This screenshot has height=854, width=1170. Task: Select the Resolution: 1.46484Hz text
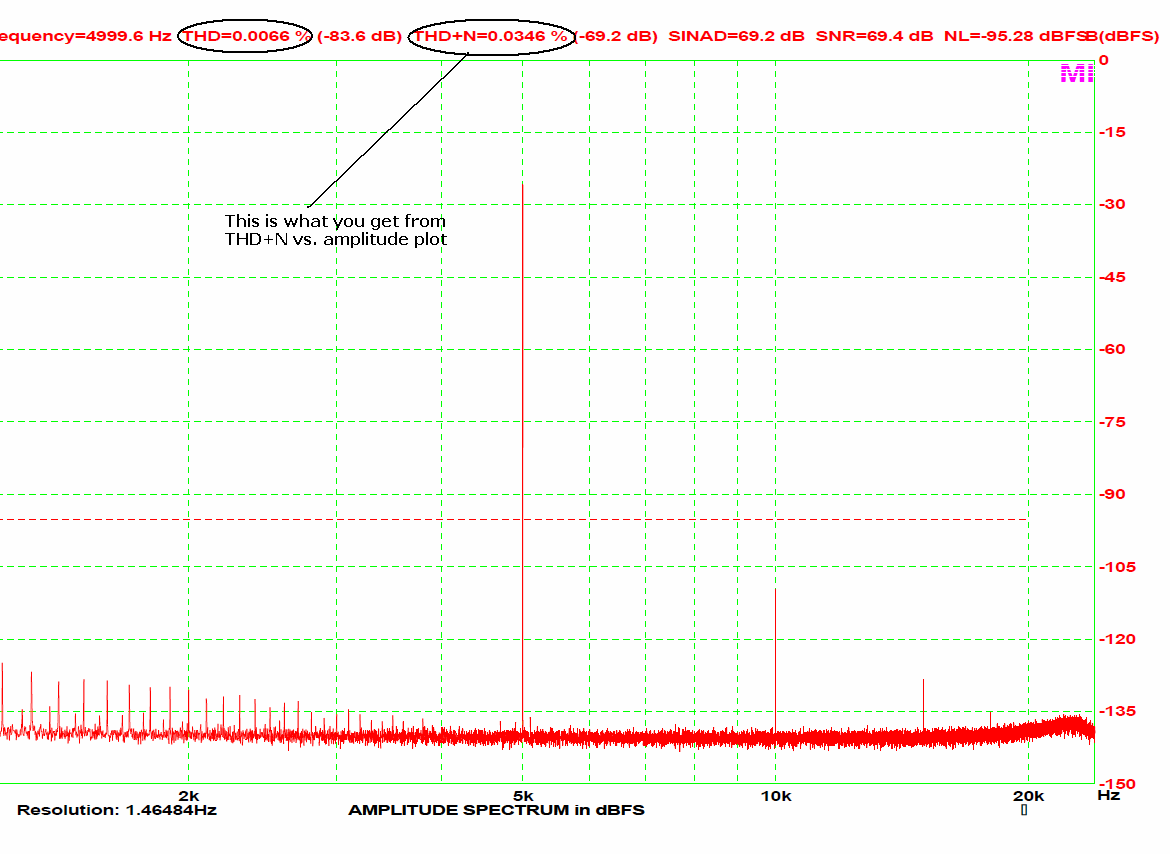pyautogui.click(x=117, y=811)
